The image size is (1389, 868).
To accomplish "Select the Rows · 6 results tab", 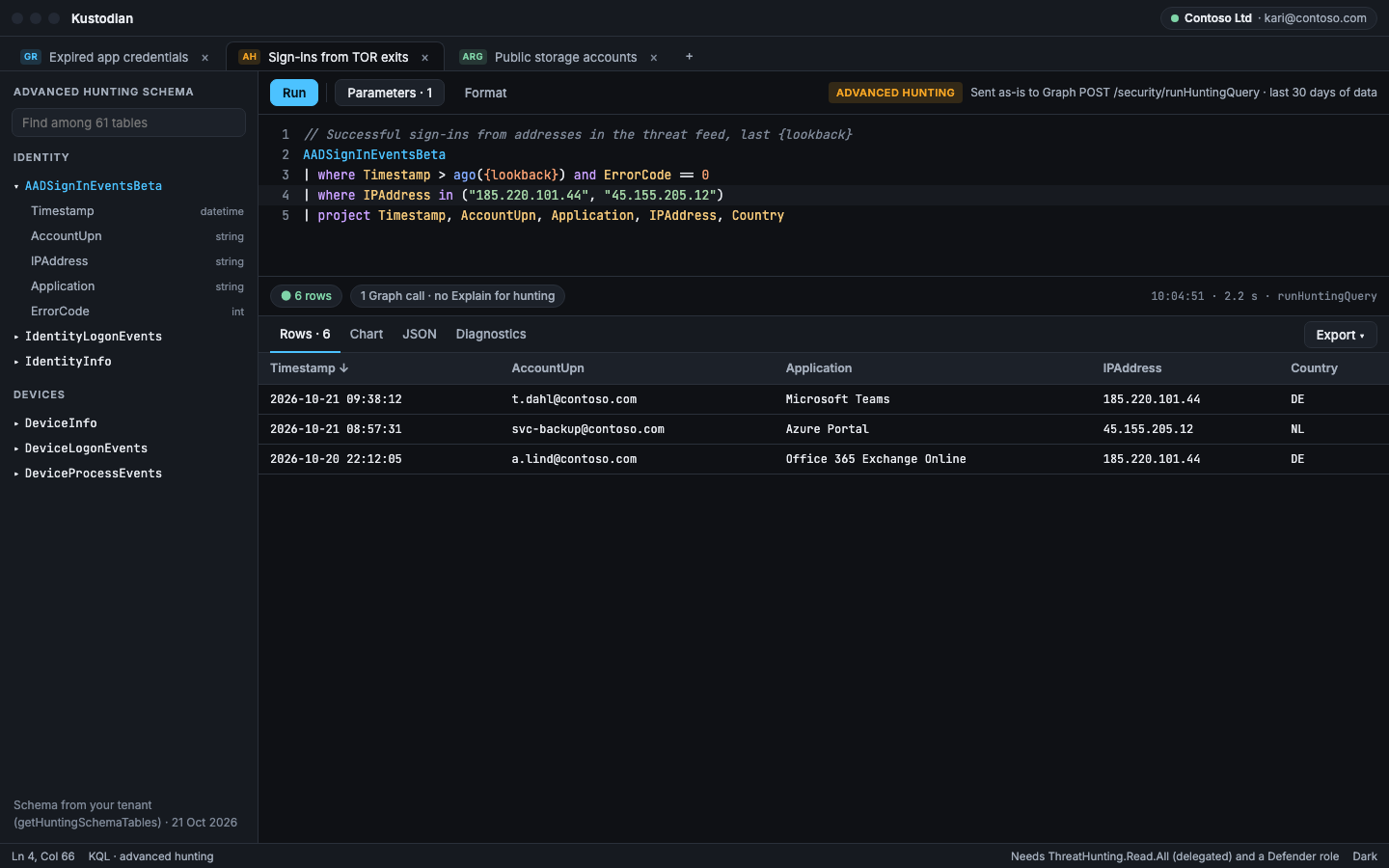I will [305, 334].
